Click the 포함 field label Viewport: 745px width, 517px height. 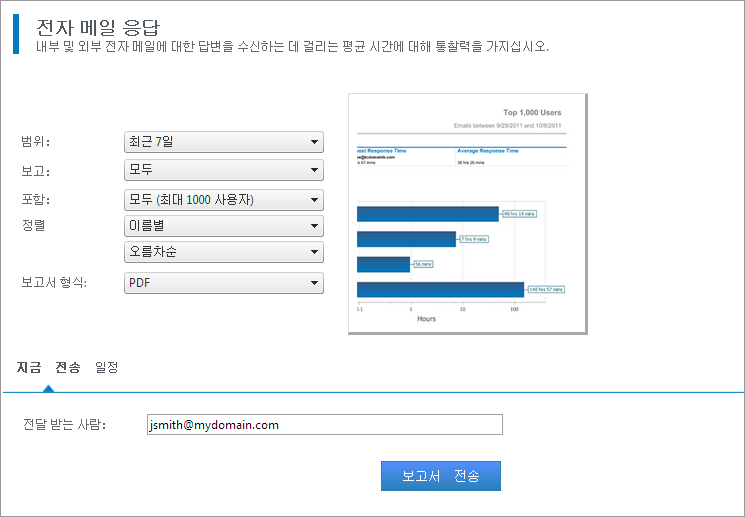(x=36, y=199)
